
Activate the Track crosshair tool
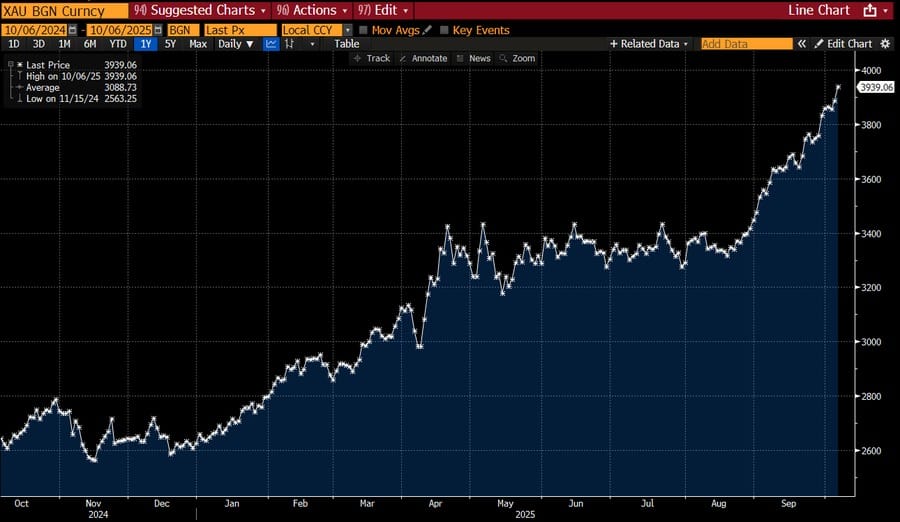371,58
